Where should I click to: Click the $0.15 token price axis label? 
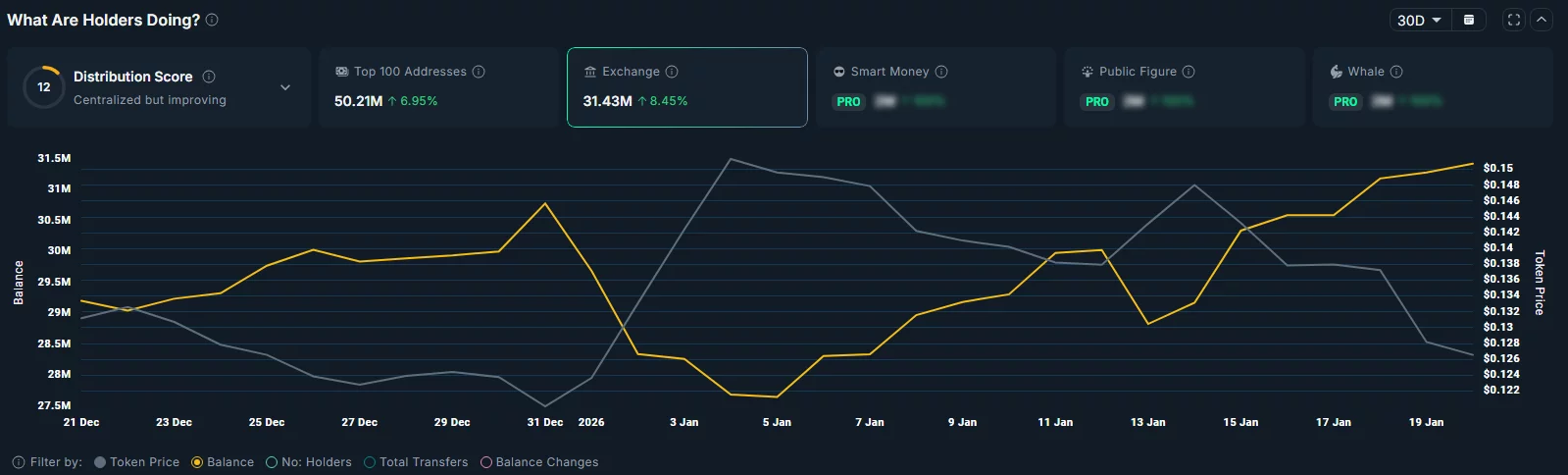(1497, 168)
